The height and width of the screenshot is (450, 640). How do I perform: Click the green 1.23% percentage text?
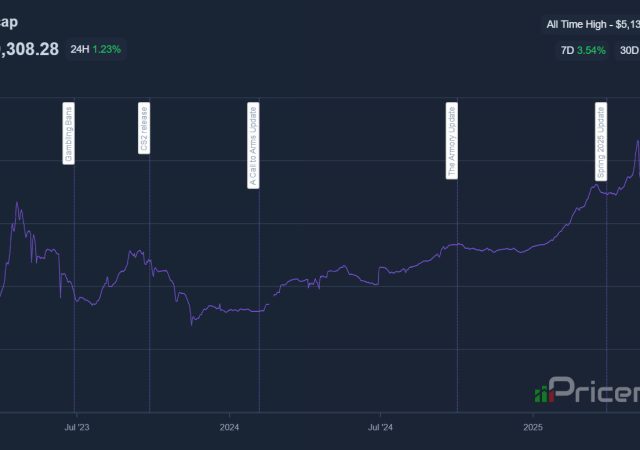point(108,49)
